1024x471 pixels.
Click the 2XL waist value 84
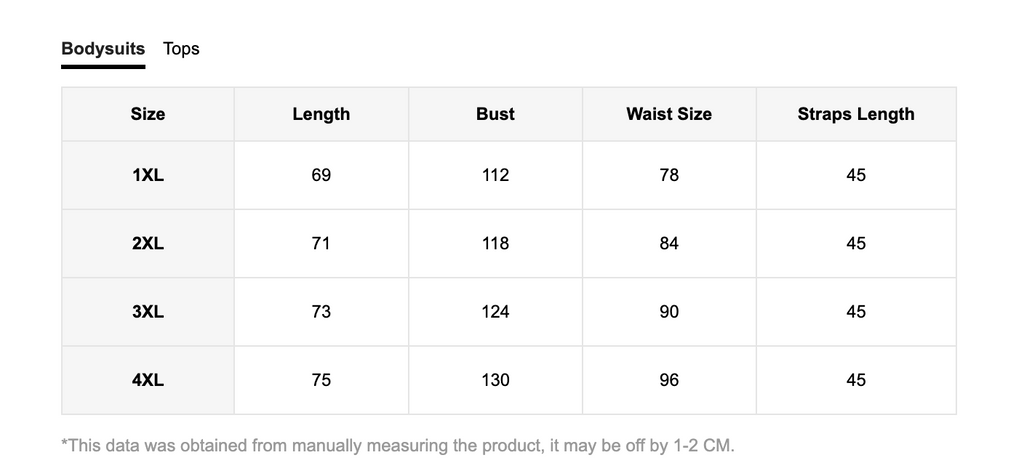(669, 244)
